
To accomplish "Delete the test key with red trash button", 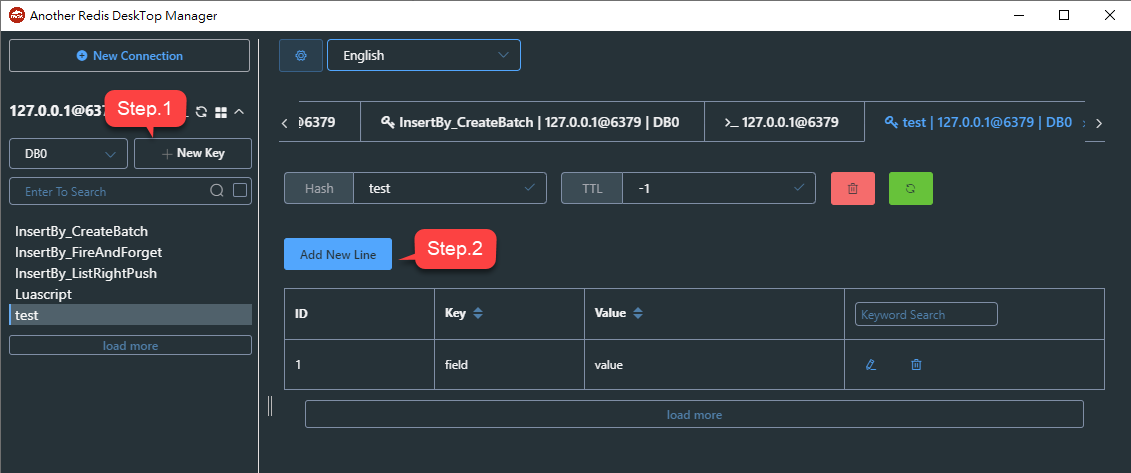I will [x=853, y=188].
